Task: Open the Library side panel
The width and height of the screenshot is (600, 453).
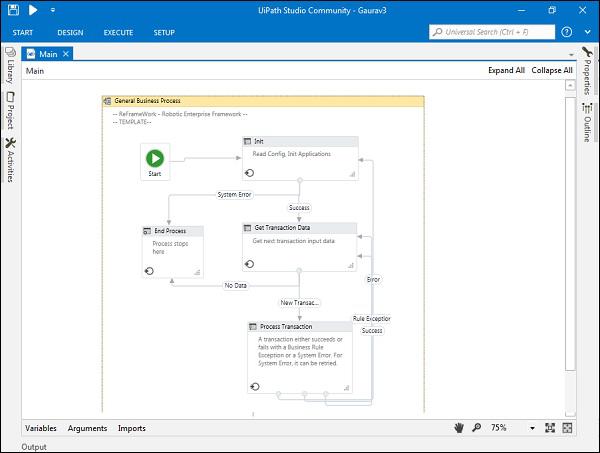Action: tap(11, 66)
